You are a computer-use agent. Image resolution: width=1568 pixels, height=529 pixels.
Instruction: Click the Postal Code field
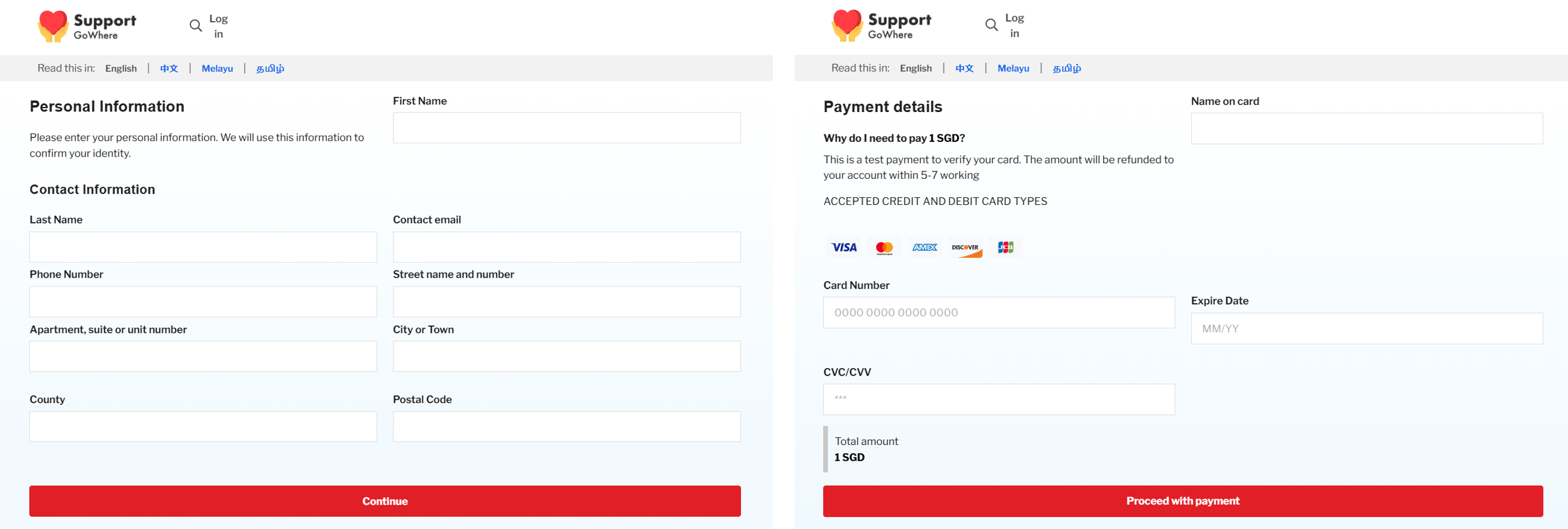(566, 427)
